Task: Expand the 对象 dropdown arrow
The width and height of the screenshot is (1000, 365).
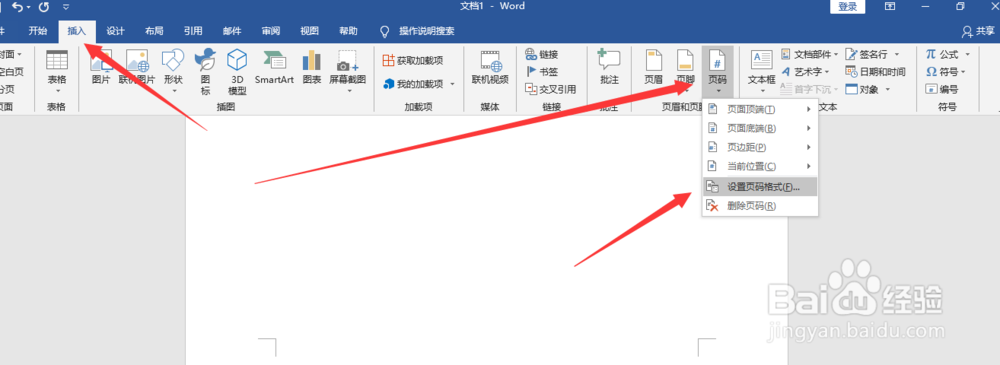Action: 887,89
